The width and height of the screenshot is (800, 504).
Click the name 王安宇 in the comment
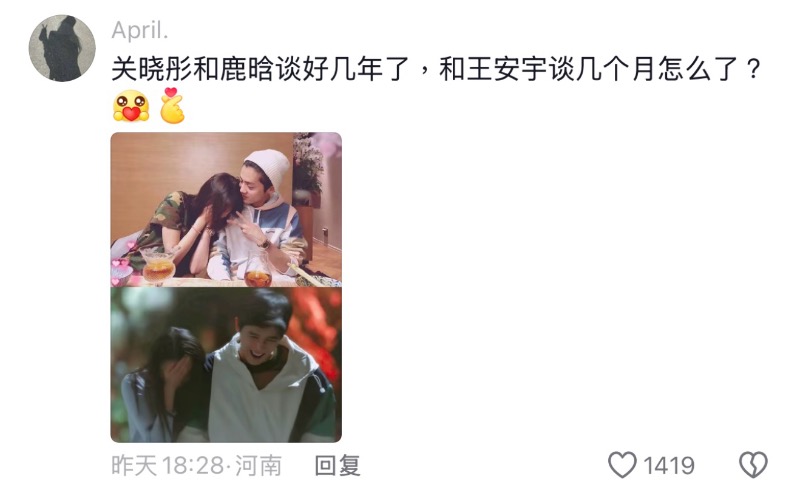507,69
